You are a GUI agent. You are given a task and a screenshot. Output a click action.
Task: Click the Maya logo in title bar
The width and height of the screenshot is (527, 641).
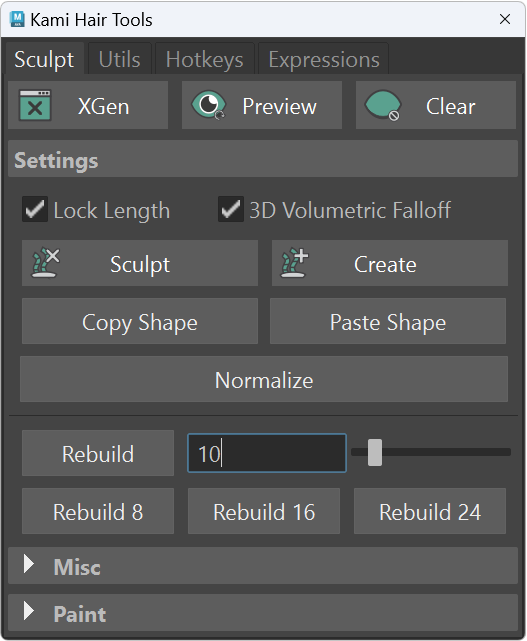pyautogui.click(x=17, y=19)
